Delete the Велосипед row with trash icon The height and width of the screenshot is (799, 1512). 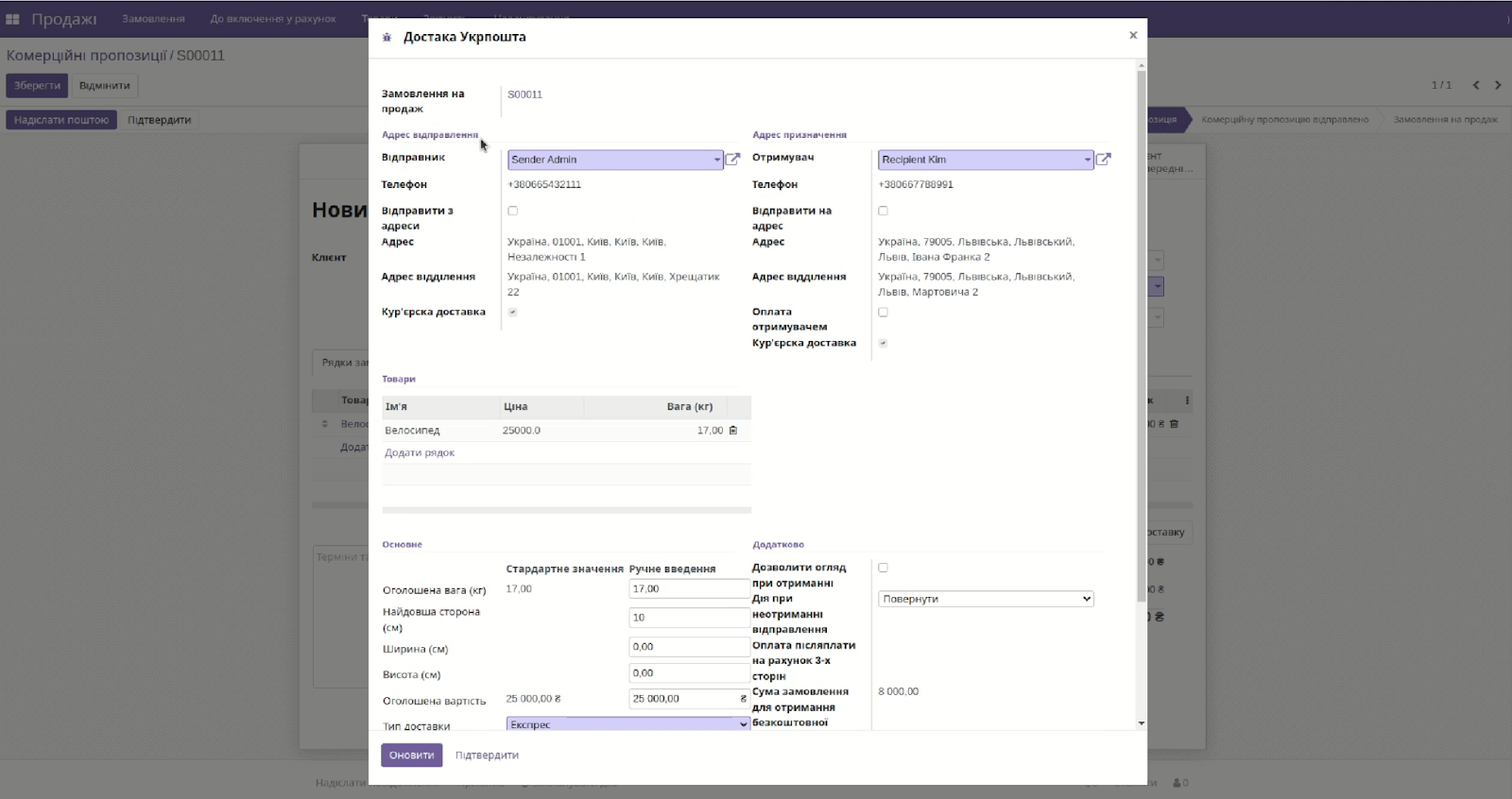733,431
